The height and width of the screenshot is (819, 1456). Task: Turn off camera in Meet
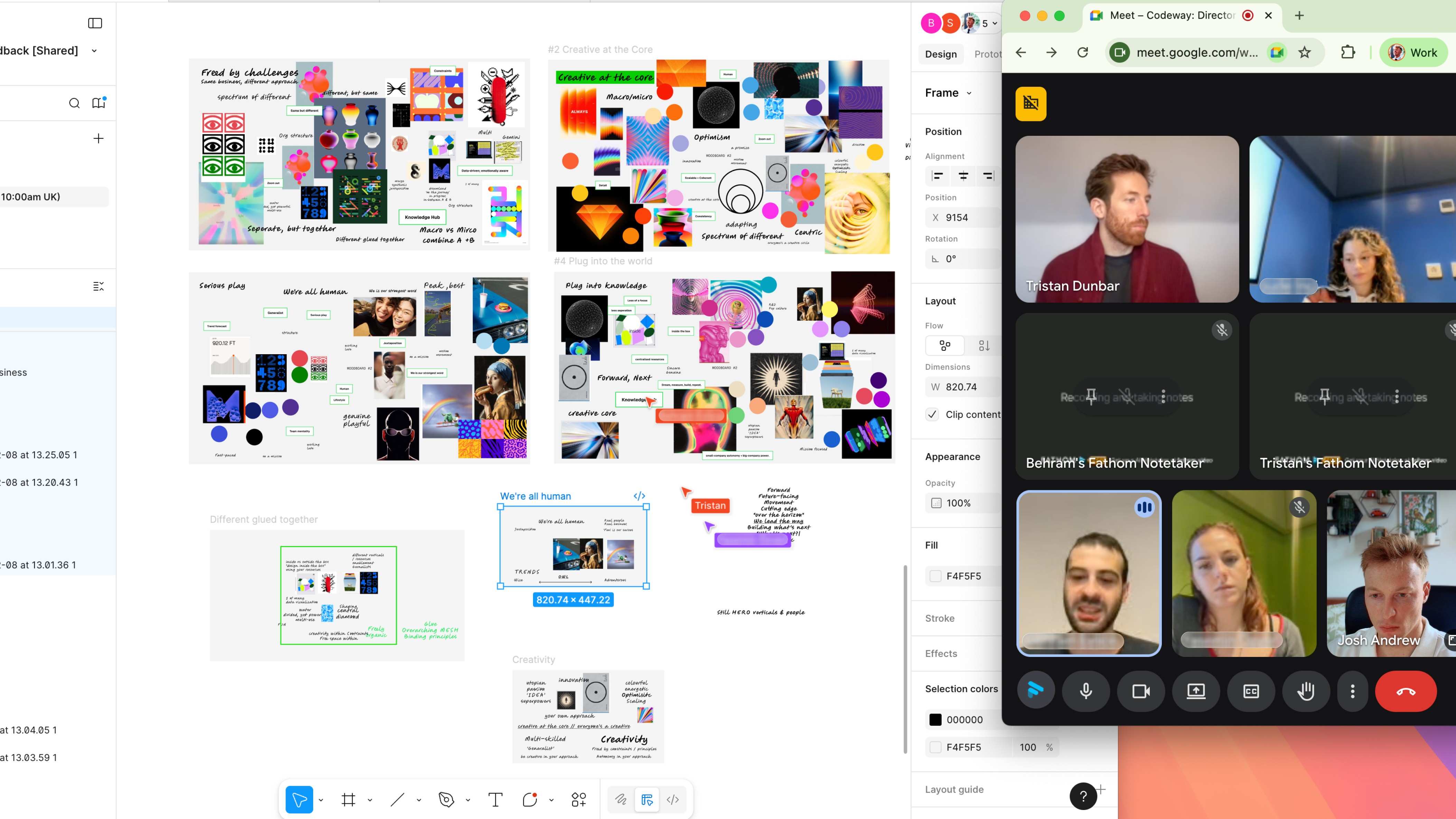point(1141,691)
